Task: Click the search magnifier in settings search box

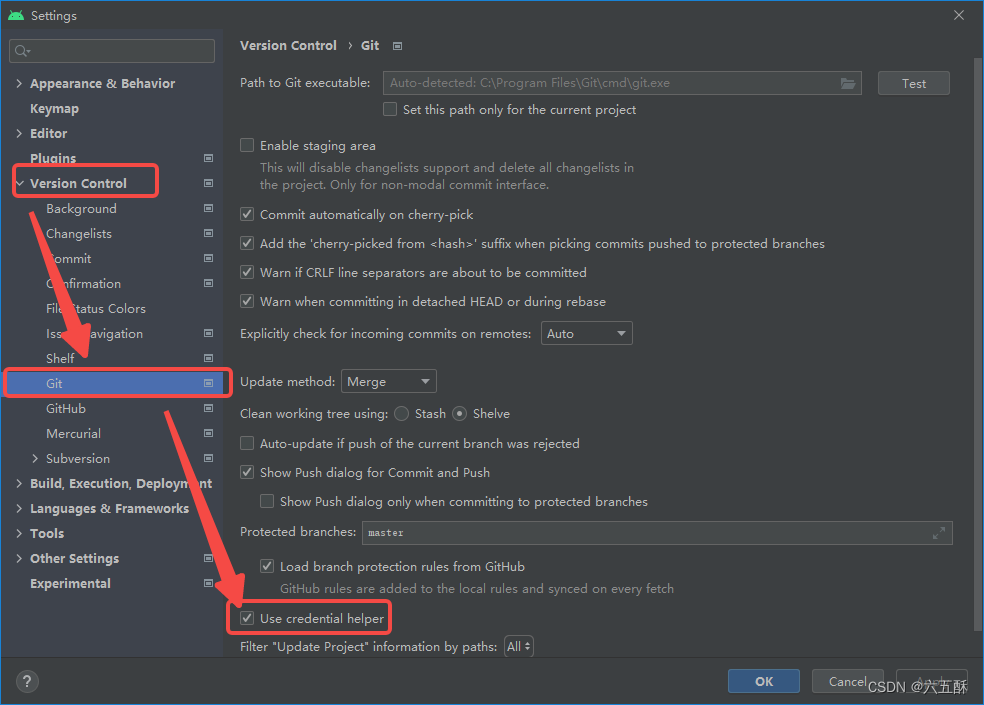Action: [x=21, y=50]
